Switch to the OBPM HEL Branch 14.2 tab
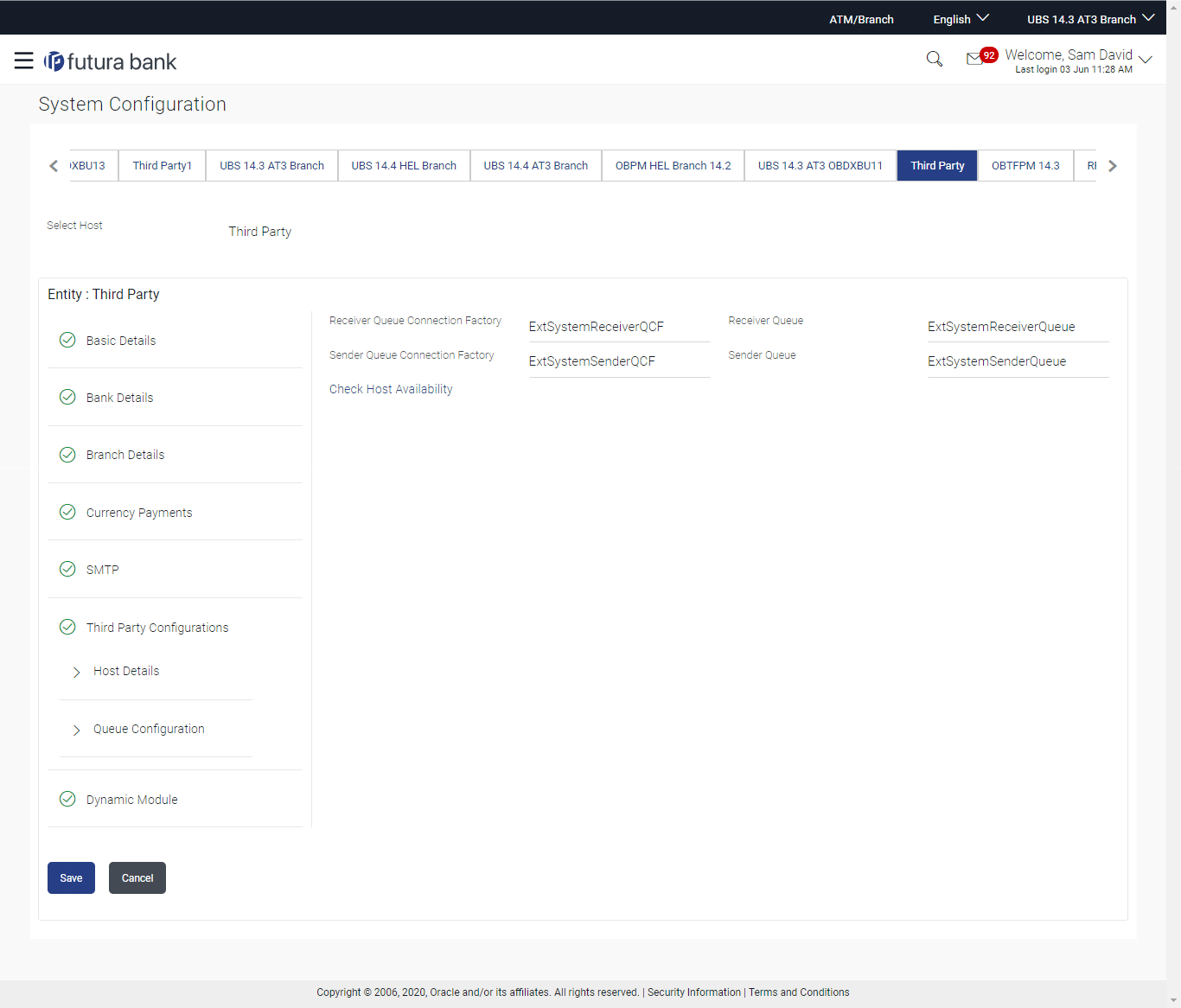 pyautogui.click(x=673, y=165)
